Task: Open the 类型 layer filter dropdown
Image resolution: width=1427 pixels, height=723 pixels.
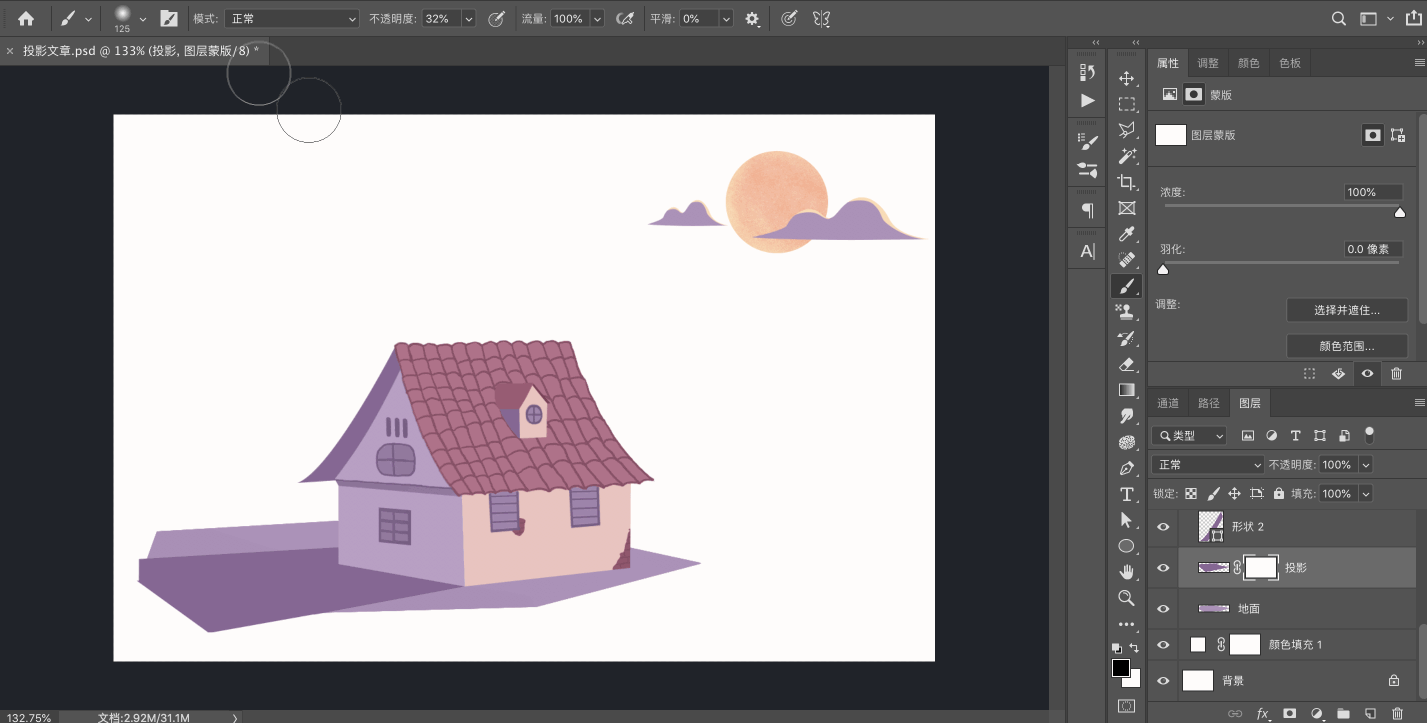Action: click(1189, 436)
